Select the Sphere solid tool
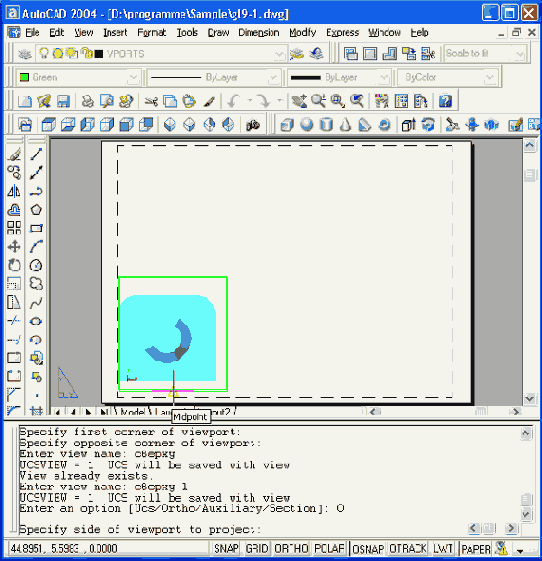542x561 pixels. click(307, 125)
